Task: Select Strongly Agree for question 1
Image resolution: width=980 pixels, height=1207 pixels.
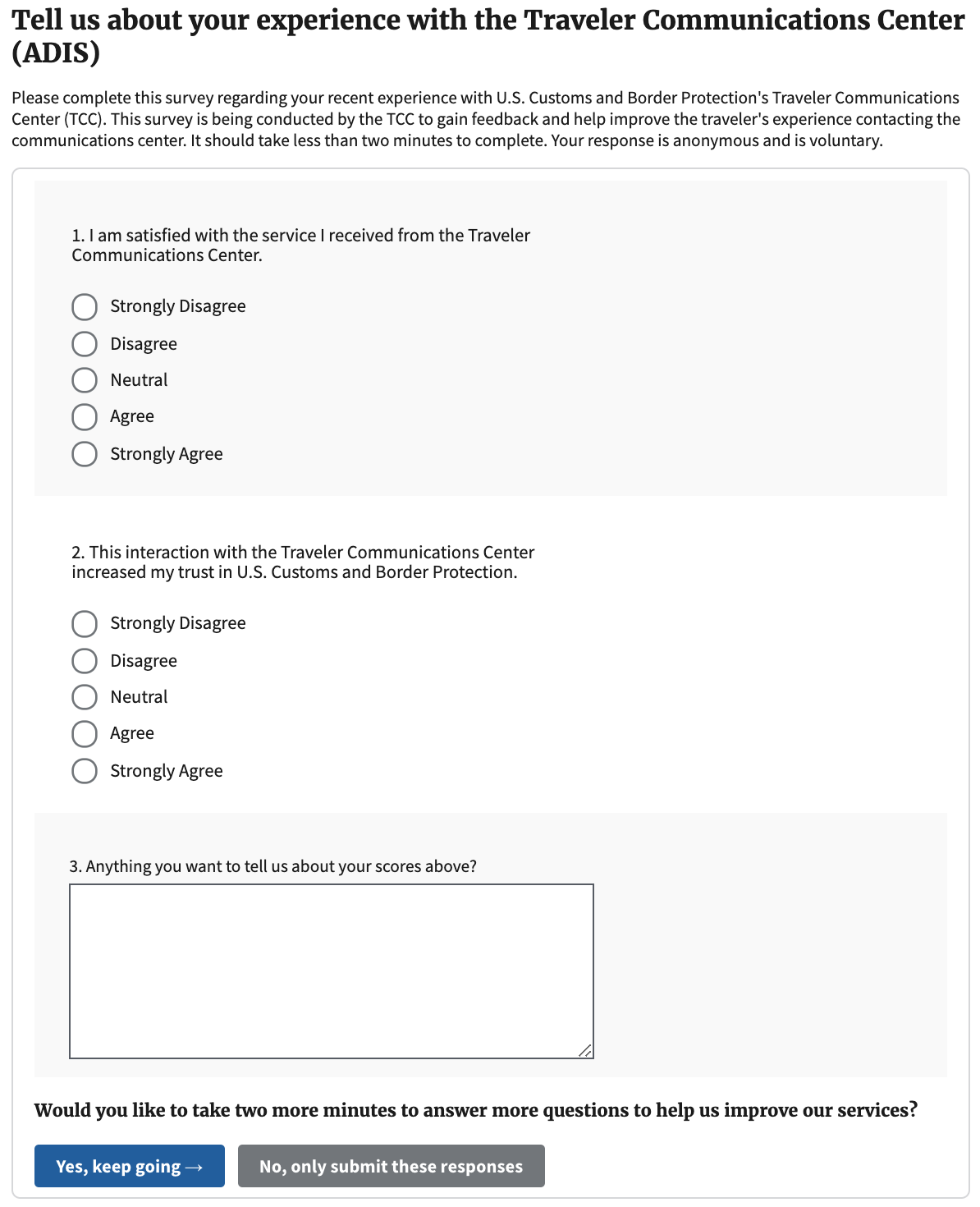Action: 85,454
